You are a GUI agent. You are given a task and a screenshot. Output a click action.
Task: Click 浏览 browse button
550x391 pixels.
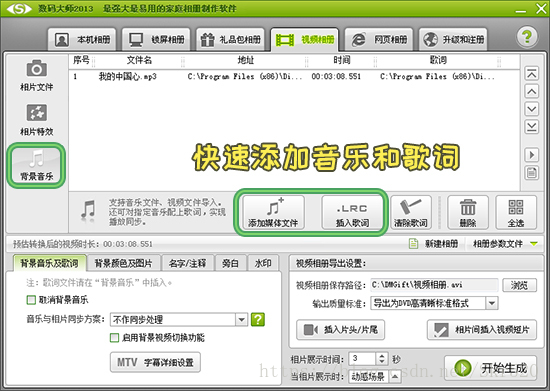(519, 285)
